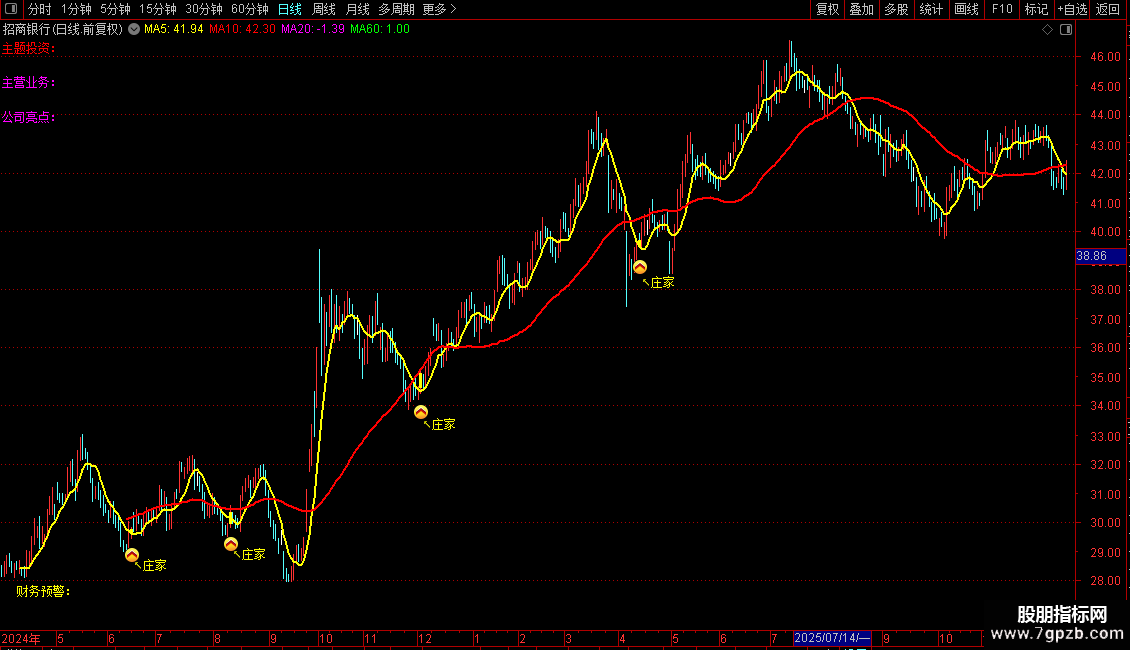This screenshot has height=650, width=1130.
Task: Click the MA5: 41.94 indicator label
Action: pos(174,29)
